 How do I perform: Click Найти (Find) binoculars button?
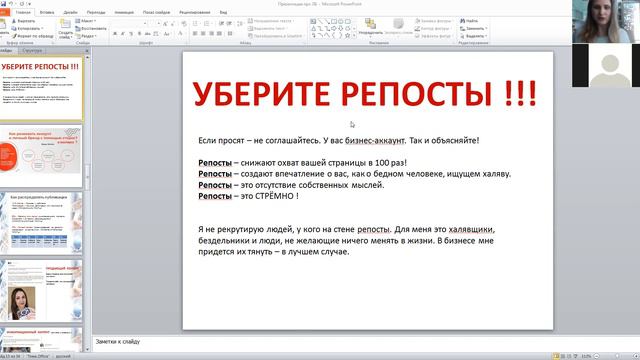(x=469, y=21)
